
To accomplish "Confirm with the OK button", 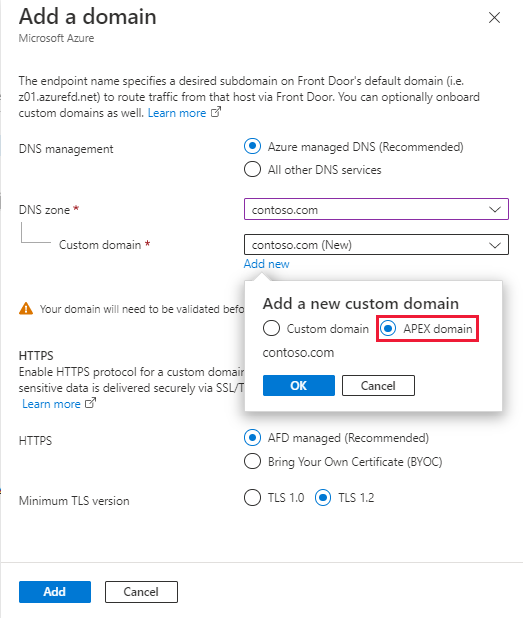I will coord(299,385).
